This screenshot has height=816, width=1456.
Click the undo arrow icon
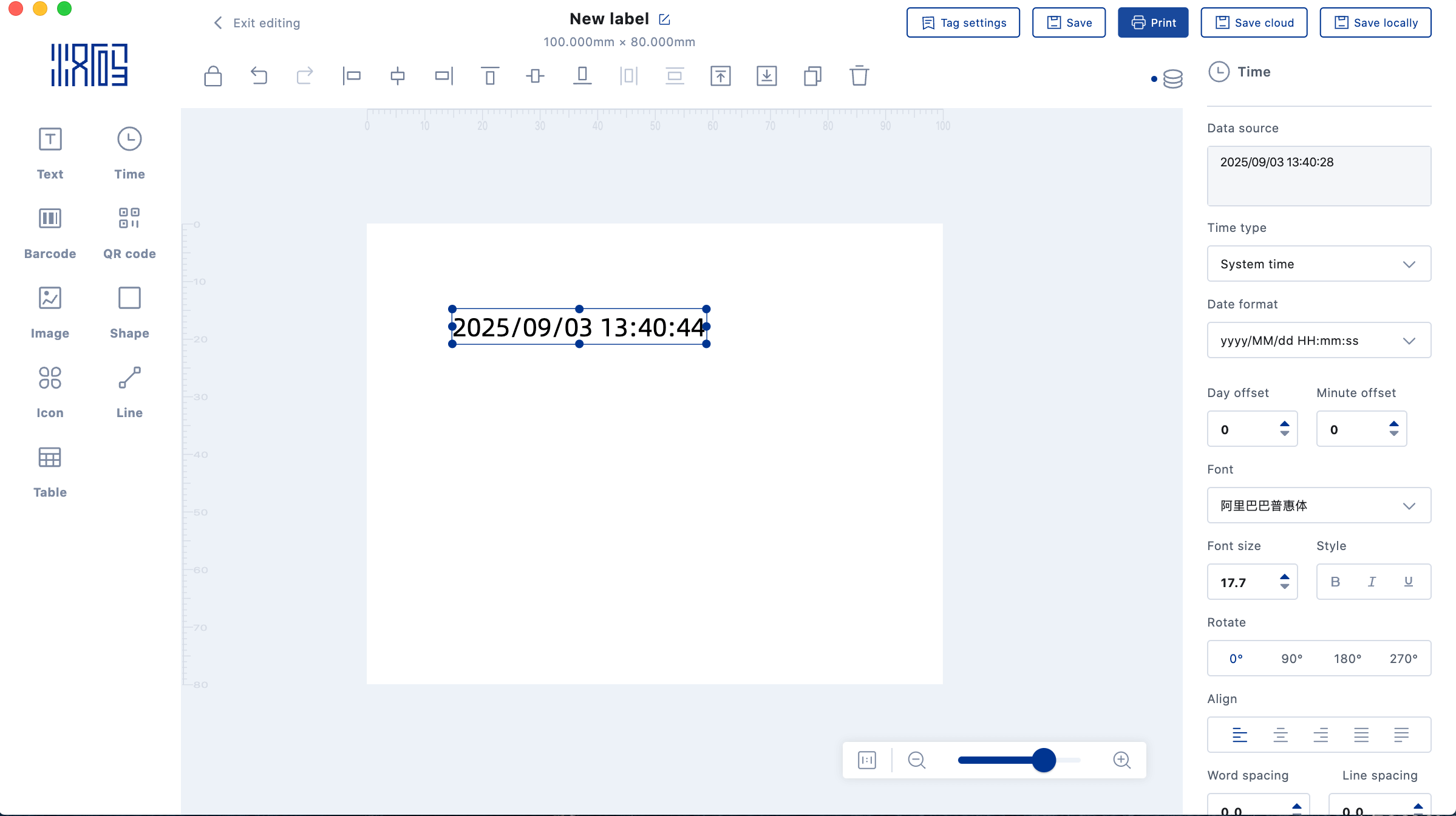259,76
